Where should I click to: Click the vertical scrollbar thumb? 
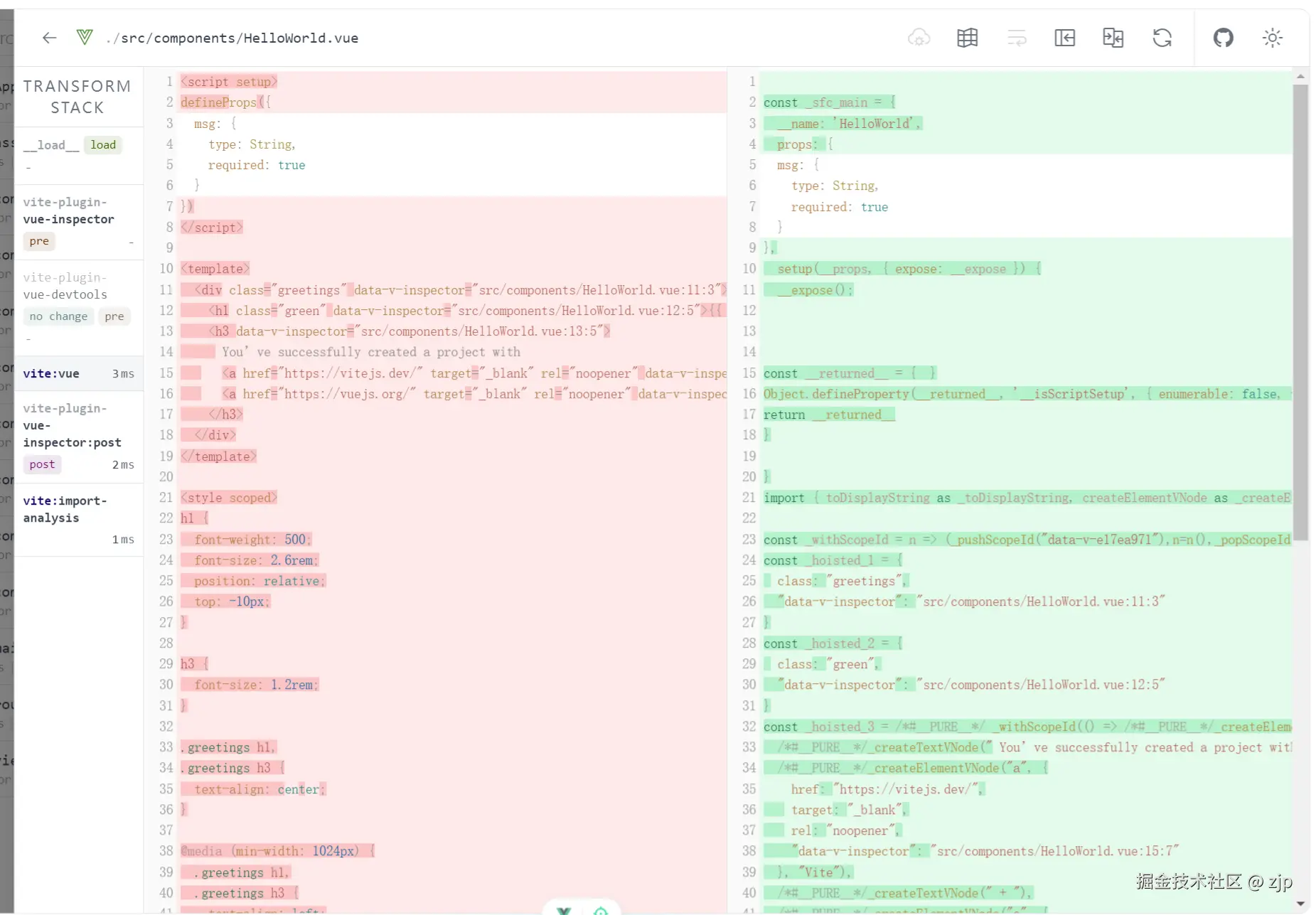point(1300,313)
